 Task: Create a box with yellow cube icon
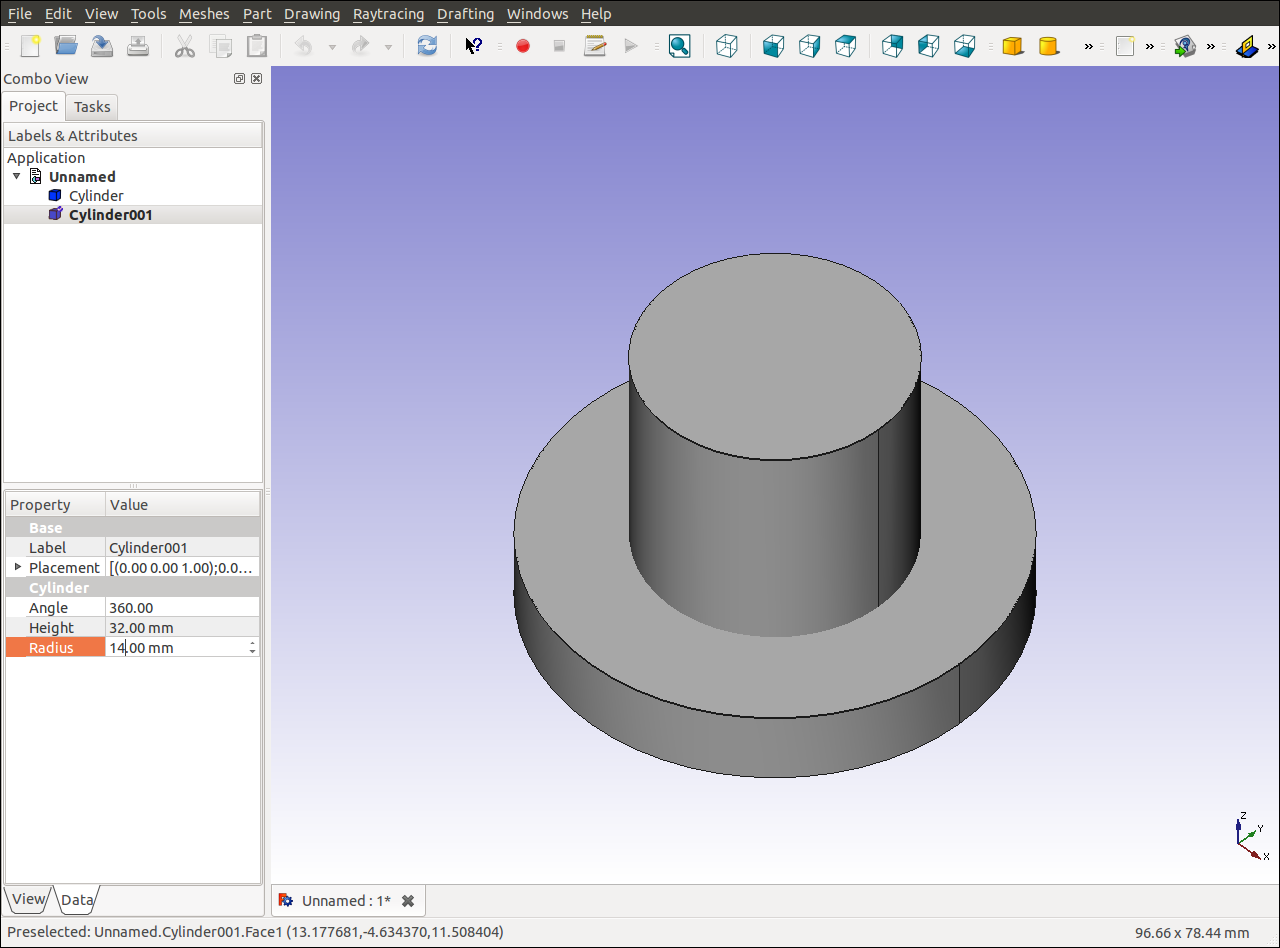click(x=1012, y=46)
